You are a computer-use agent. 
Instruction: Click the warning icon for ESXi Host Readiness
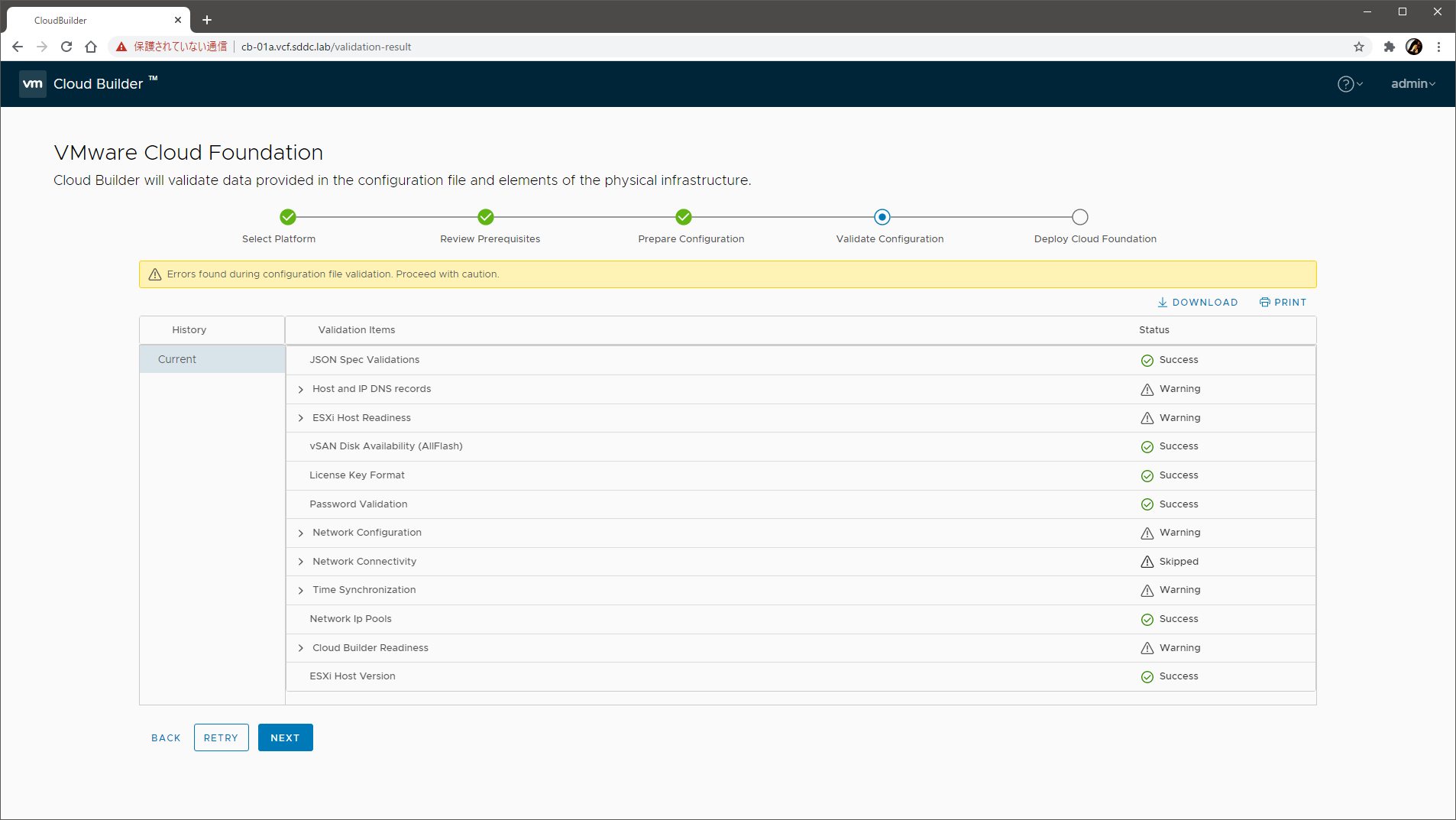[1147, 418]
